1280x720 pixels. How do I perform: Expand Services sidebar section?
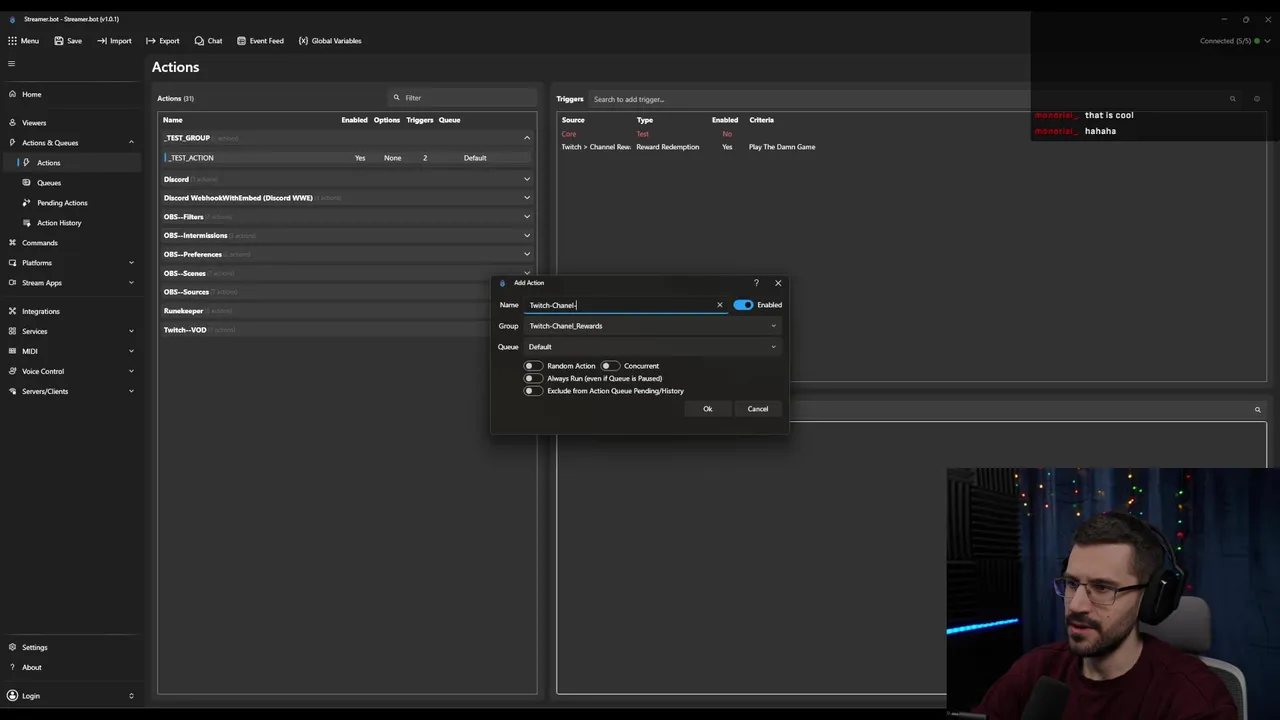(x=131, y=331)
